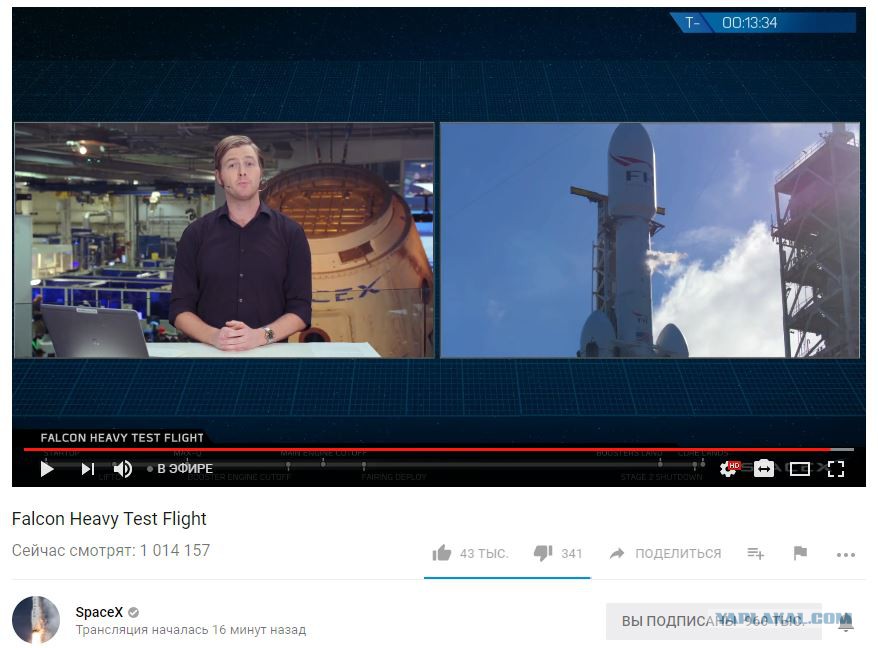
Task: Click the rocket launchpad video feed
Action: pos(650,240)
